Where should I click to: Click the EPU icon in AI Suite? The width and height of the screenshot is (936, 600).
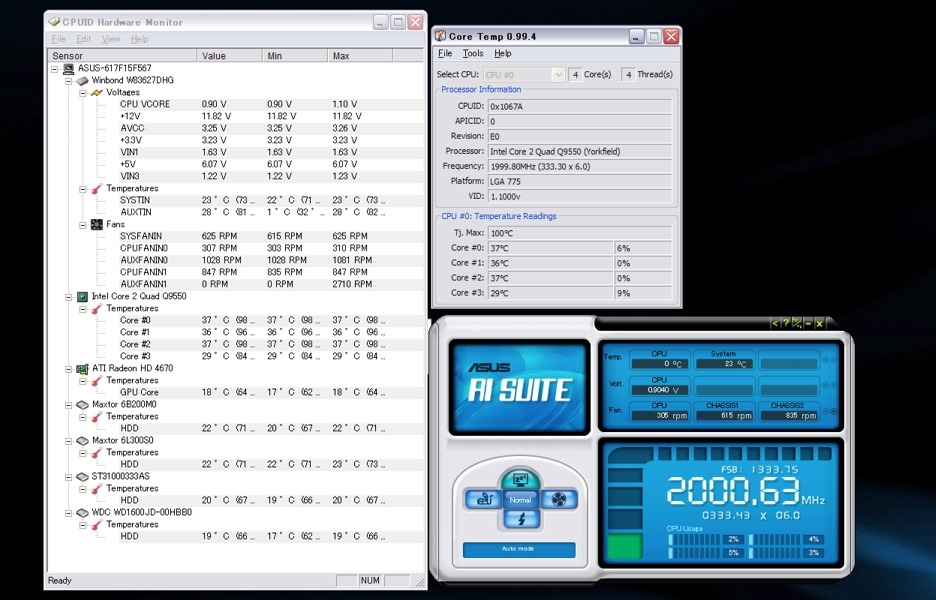point(486,499)
